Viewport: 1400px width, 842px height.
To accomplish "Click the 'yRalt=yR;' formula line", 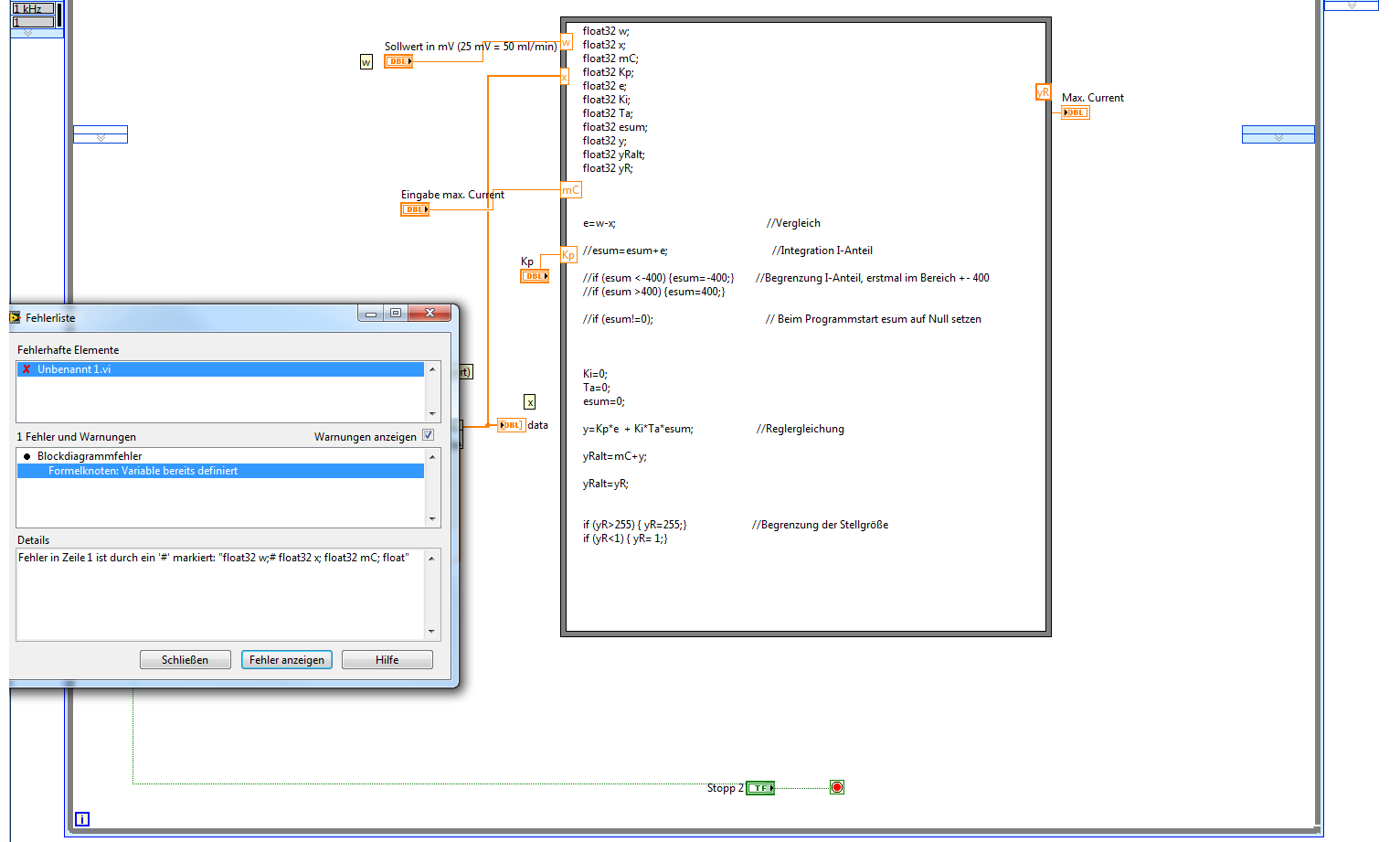I will pyautogui.click(x=606, y=484).
